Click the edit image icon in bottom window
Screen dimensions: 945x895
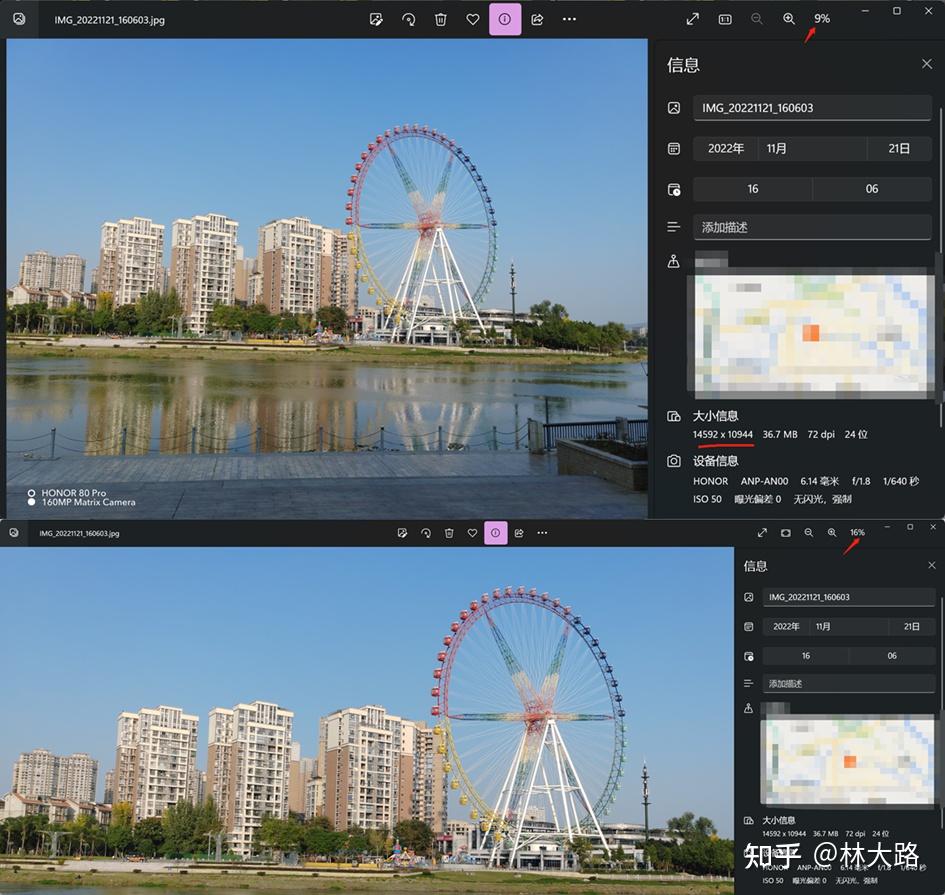(x=403, y=533)
